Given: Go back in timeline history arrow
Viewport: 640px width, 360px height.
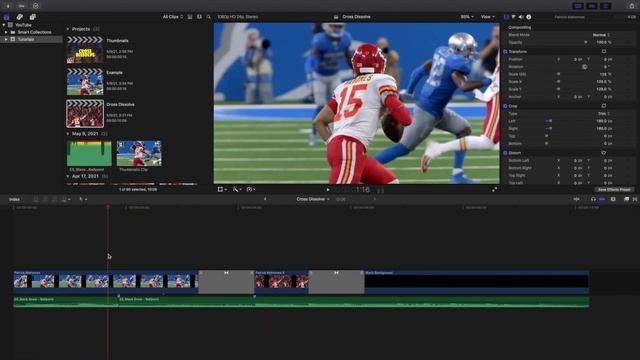Looking at the screenshot, I should (x=265, y=199).
